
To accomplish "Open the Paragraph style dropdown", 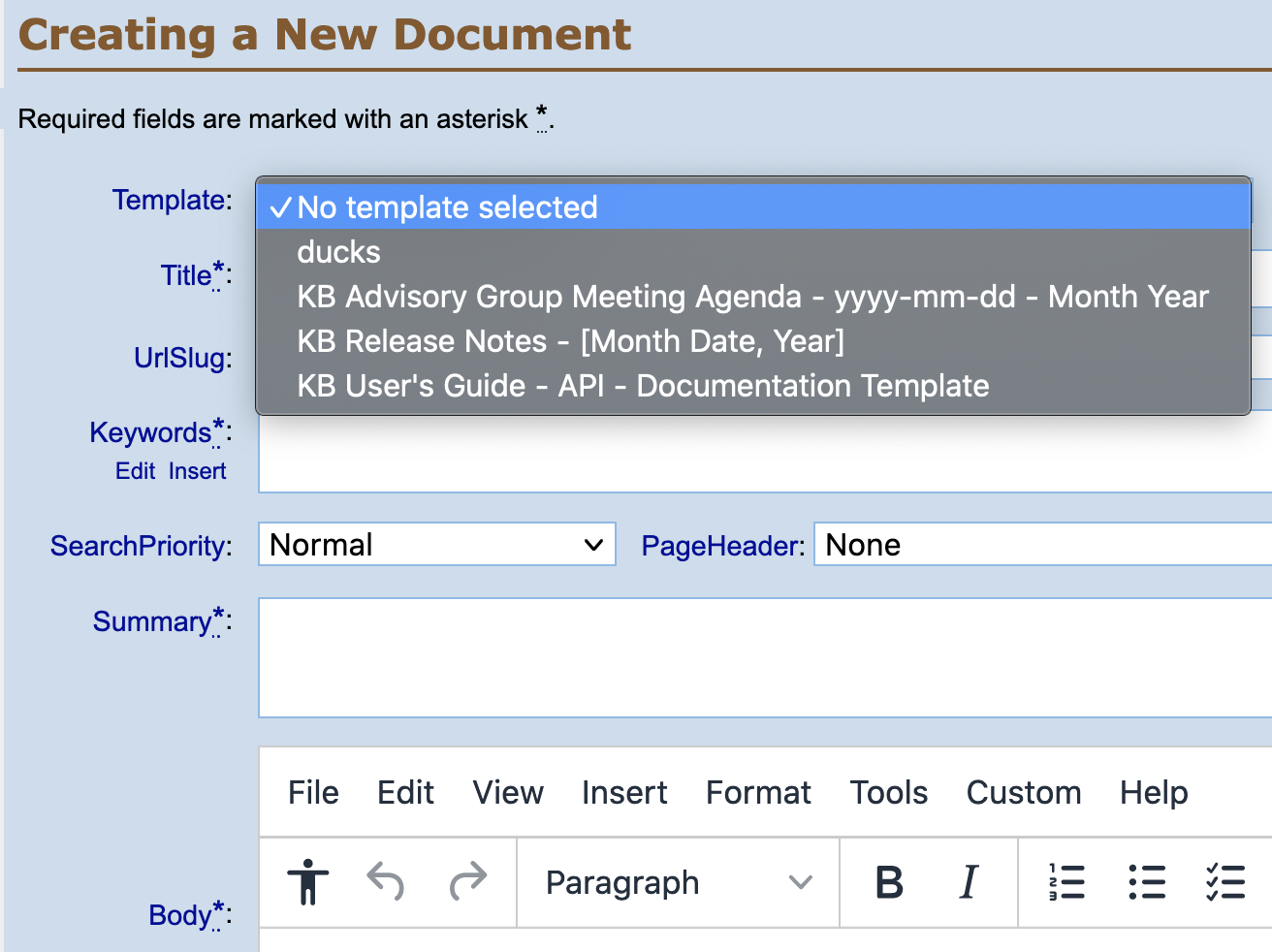I will coord(678,882).
